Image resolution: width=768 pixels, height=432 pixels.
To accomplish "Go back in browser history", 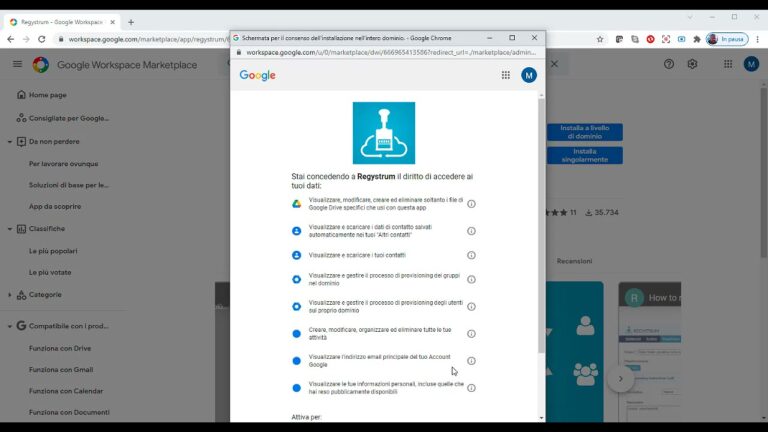I will tap(11, 39).
